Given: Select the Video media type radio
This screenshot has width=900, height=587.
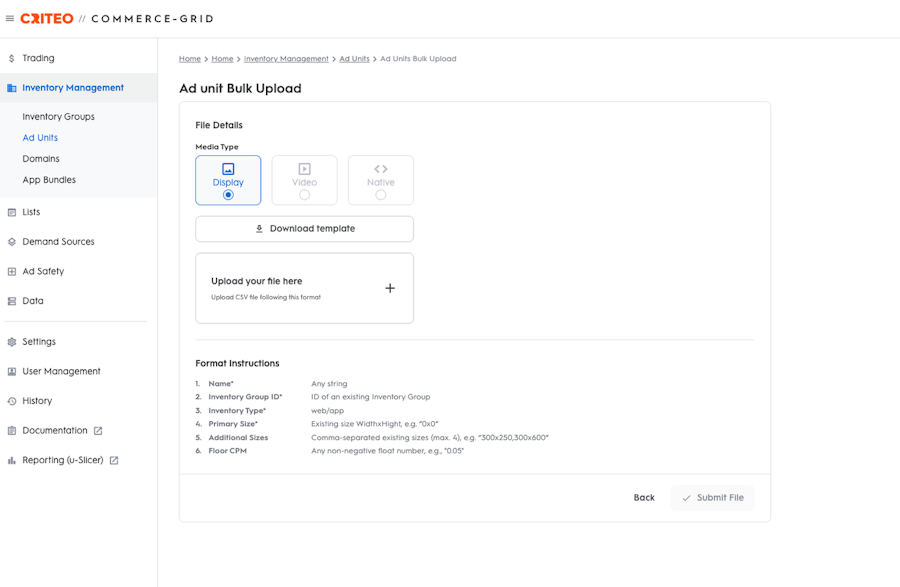Looking at the screenshot, I should 304,195.
